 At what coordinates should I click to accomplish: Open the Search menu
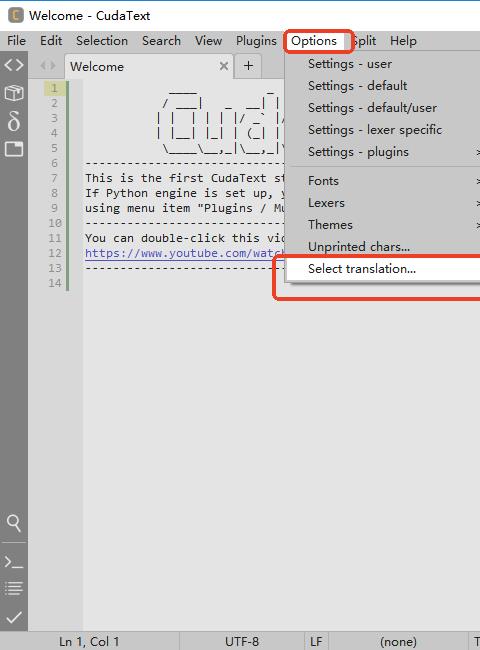pos(162,41)
